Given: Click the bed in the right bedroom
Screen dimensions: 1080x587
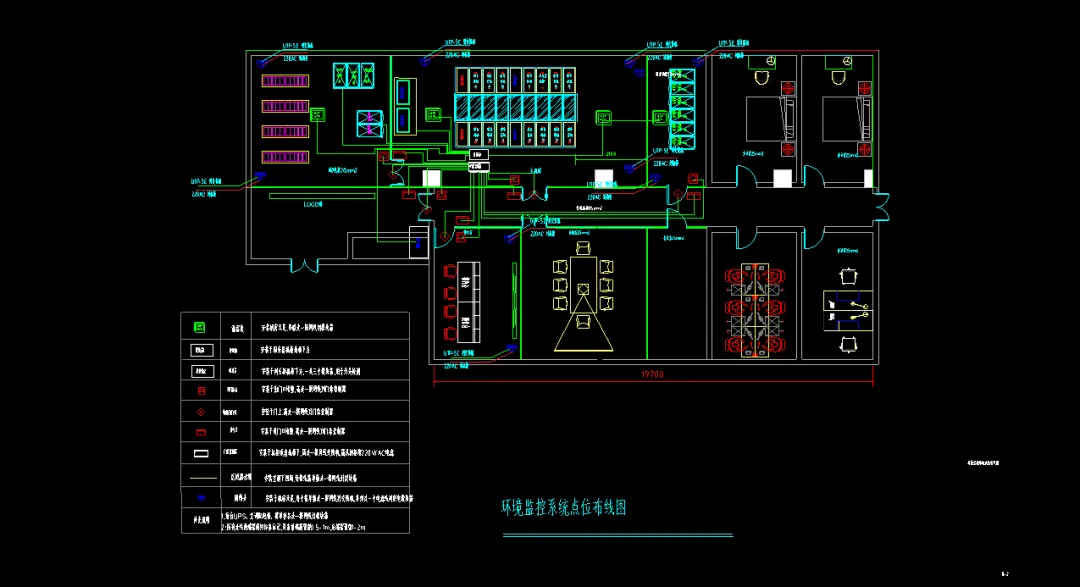Looking at the screenshot, I should (x=847, y=119).
